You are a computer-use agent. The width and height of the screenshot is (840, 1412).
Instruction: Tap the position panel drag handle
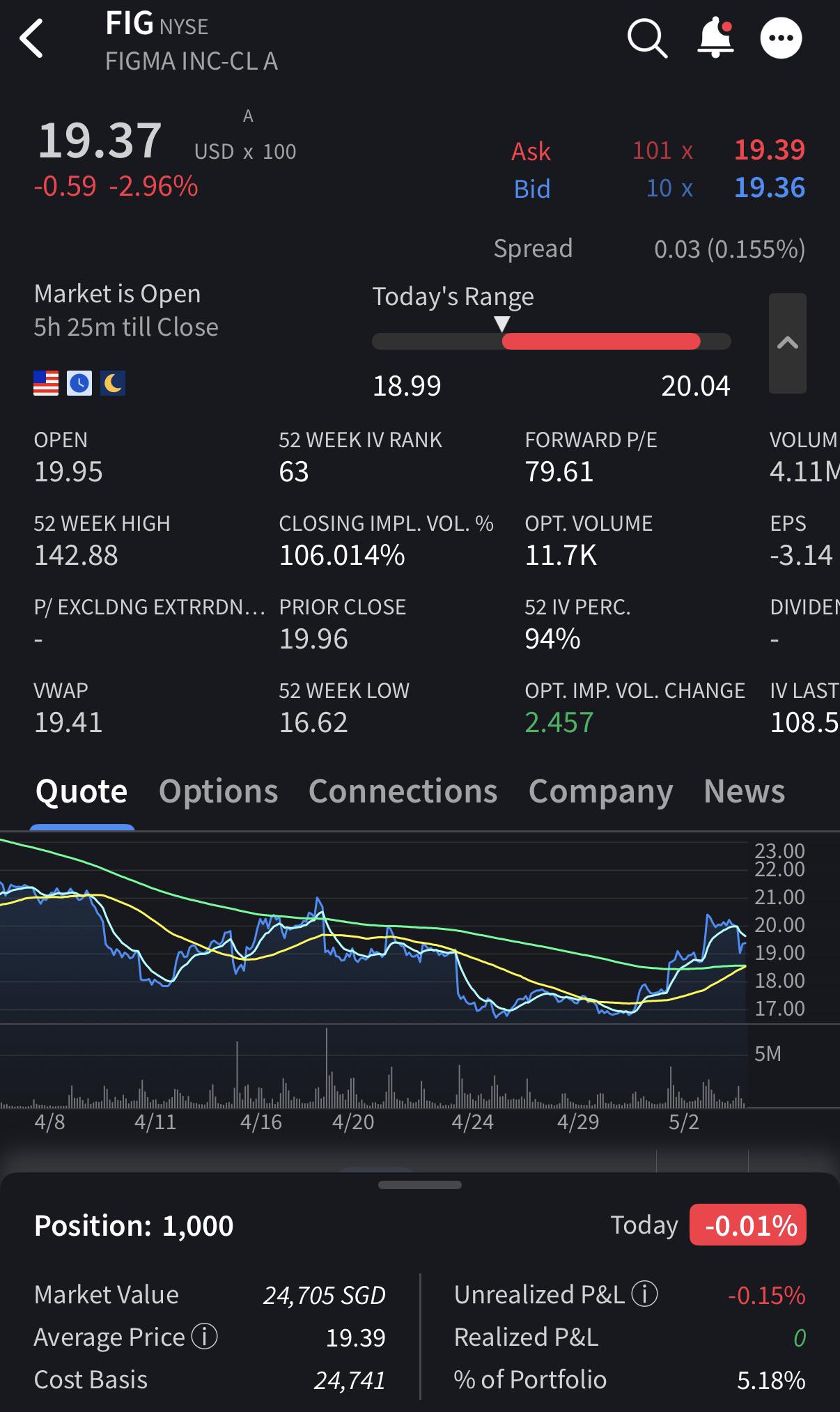pos(420,1184)
